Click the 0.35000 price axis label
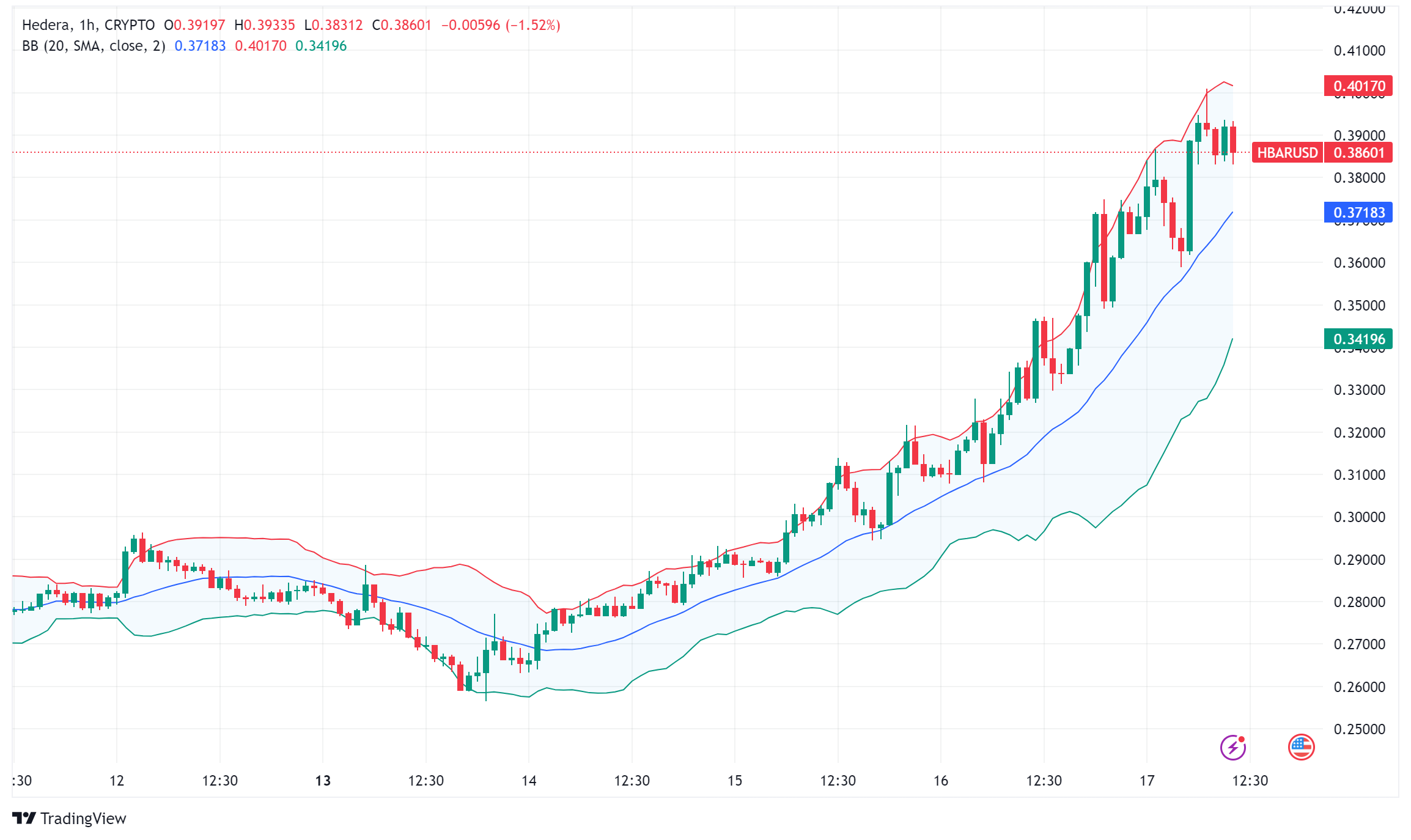Image resolution: width=1411 pixels, height=840 pixels. [1360, 305]
